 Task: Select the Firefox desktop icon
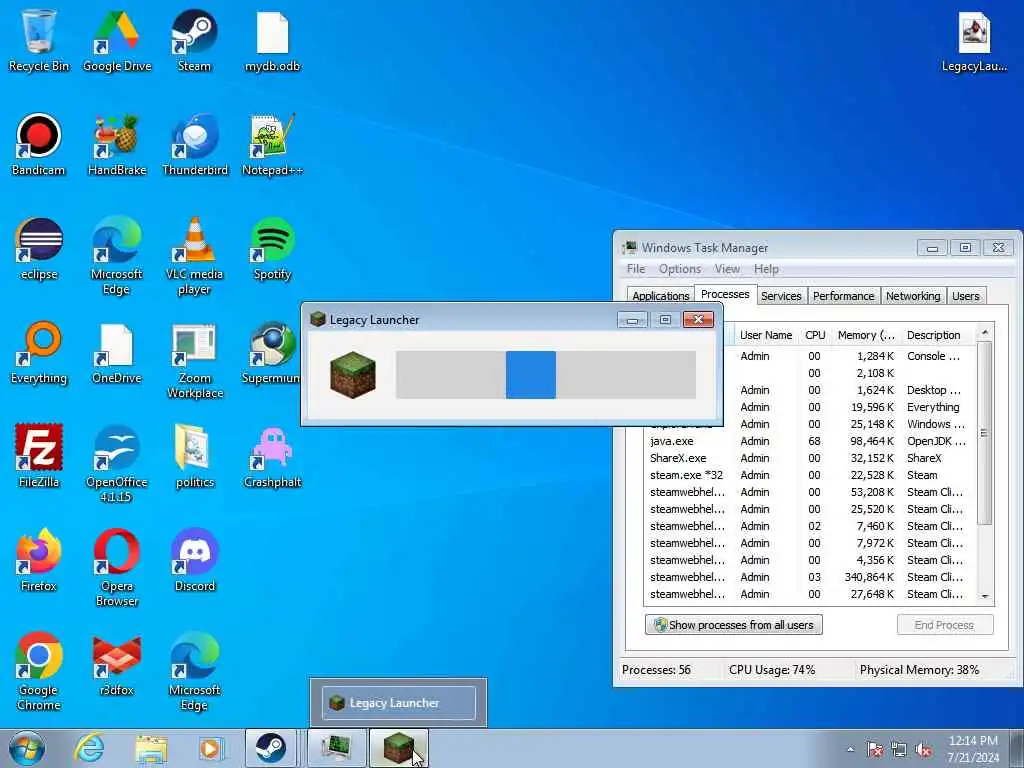pyautogui.click(x=39, y=560)
